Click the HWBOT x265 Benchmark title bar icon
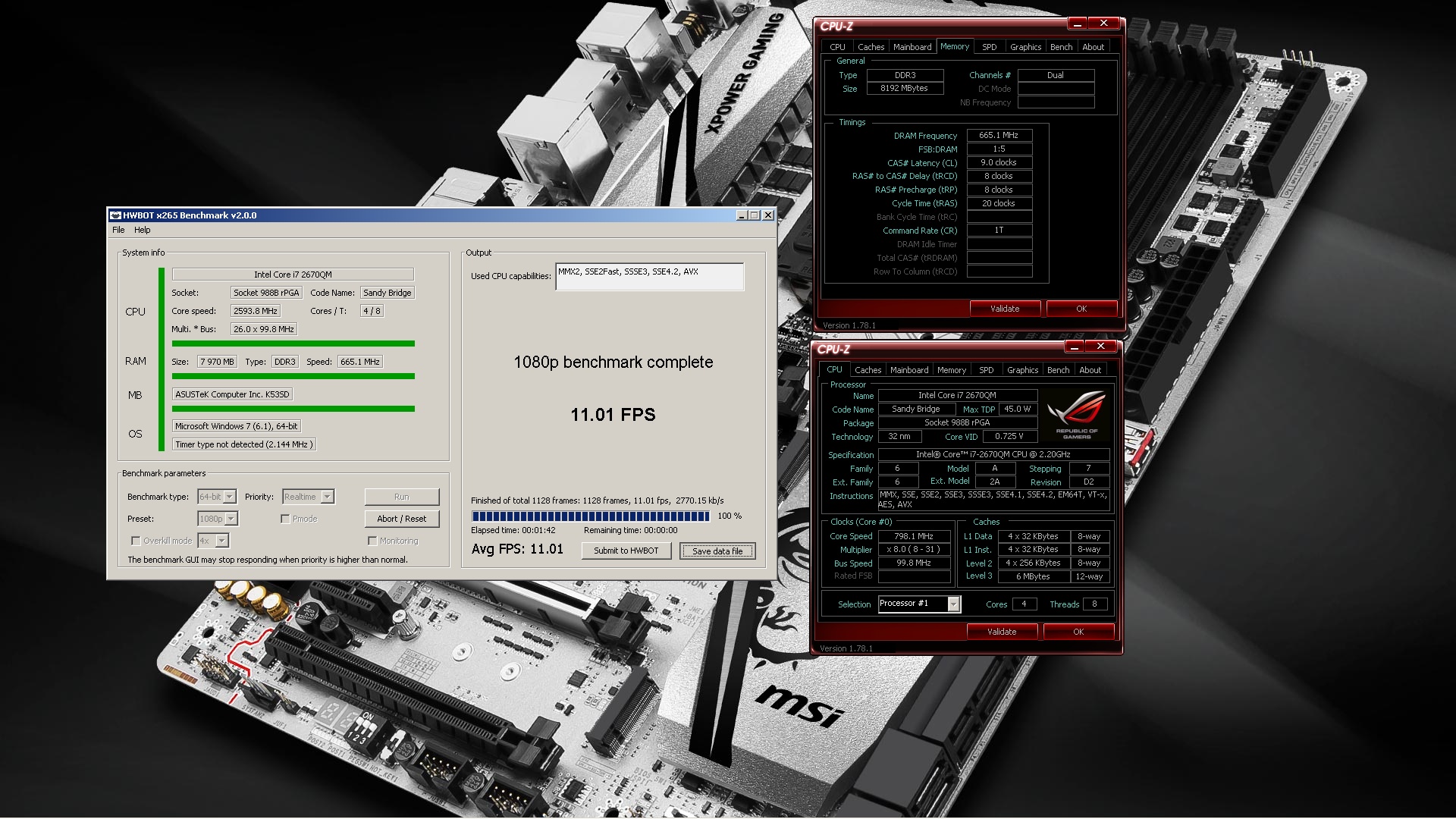The width and height of the screenshot is (1456, 819). pos(116,215)
